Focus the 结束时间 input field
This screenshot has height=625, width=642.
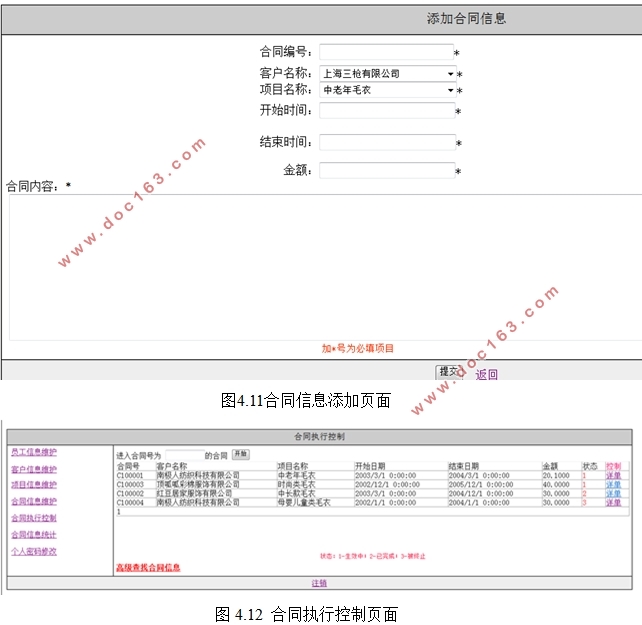[387, 142]
